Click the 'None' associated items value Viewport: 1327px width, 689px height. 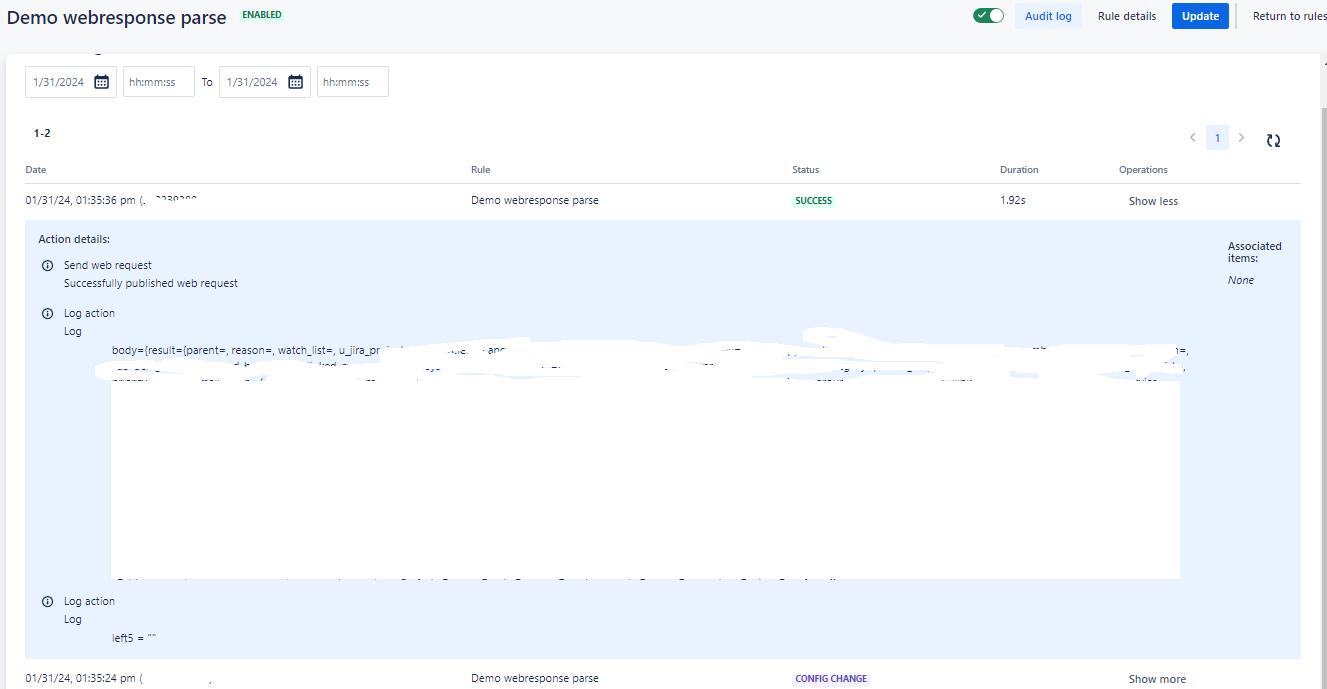(1241, 281)
